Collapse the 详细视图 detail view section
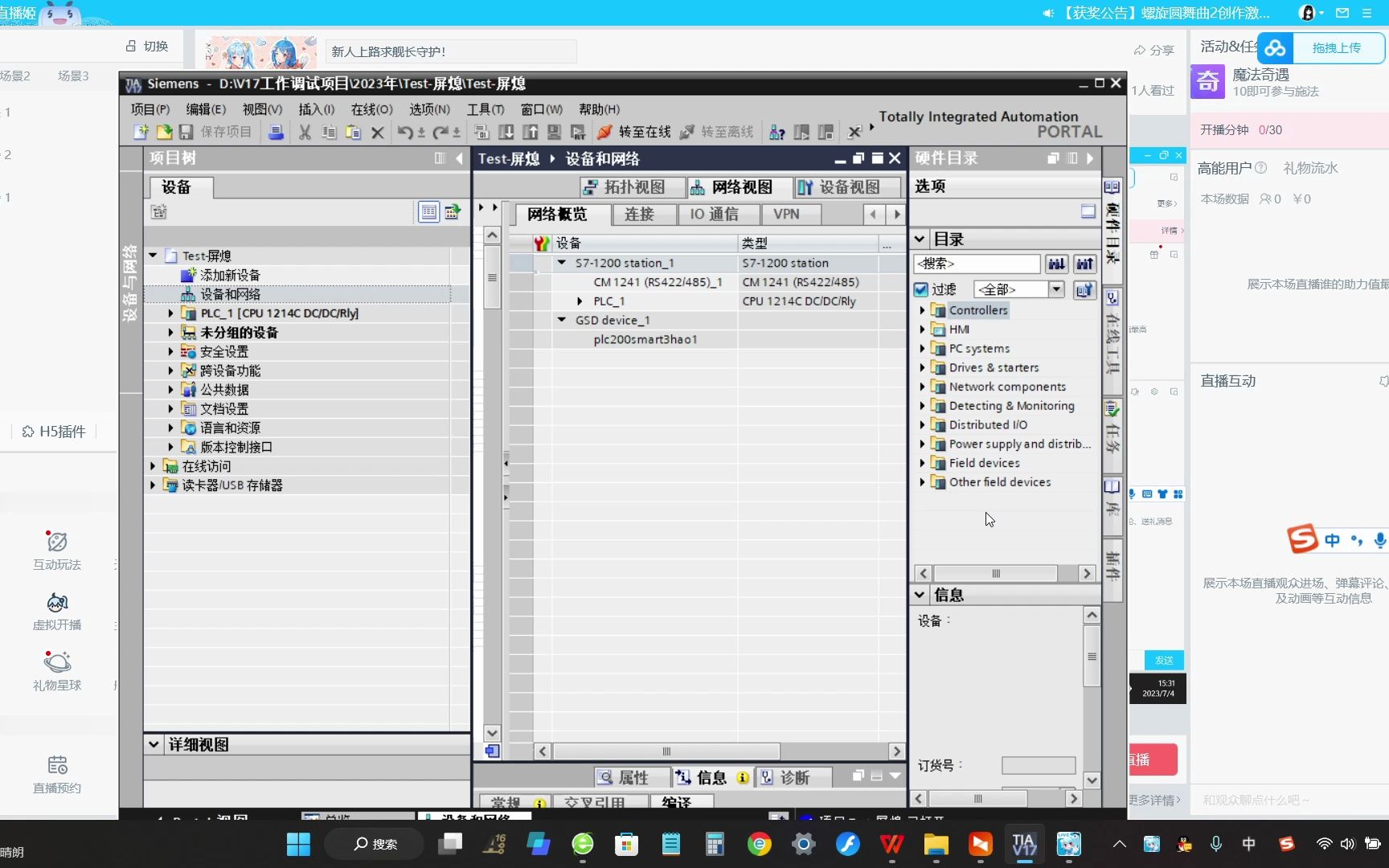1389x868 pixels. click(154, 744)
